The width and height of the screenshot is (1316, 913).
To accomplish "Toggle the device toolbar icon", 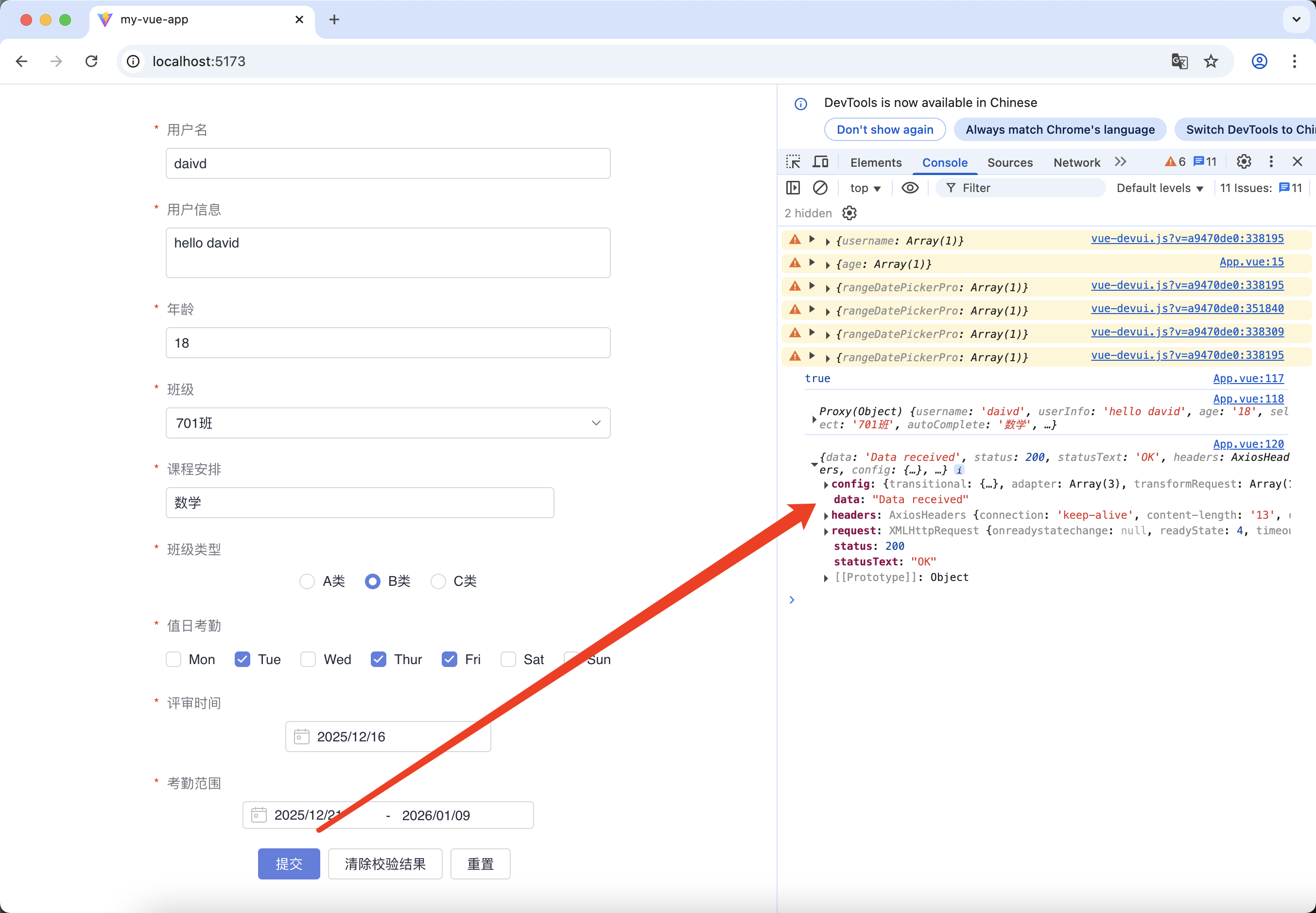I will point(820,162).
